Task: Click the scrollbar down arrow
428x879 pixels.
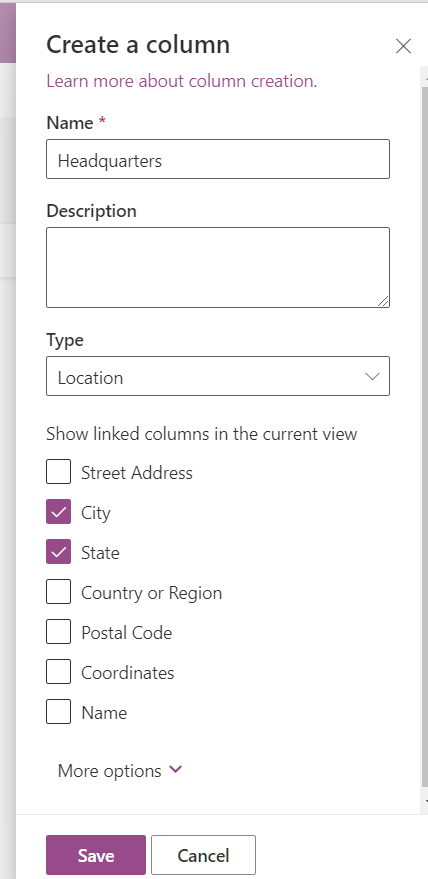Action: pyautogui.click(x=424, y=802)
